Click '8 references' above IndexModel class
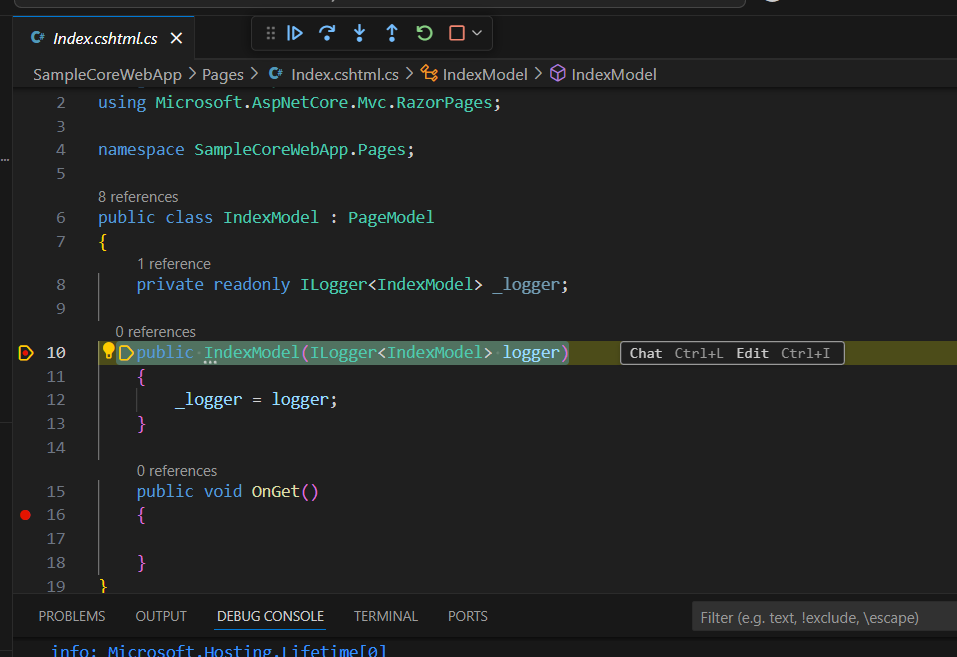Image resolution: width=957 pixels, height=657 pixels. (138, 197)
